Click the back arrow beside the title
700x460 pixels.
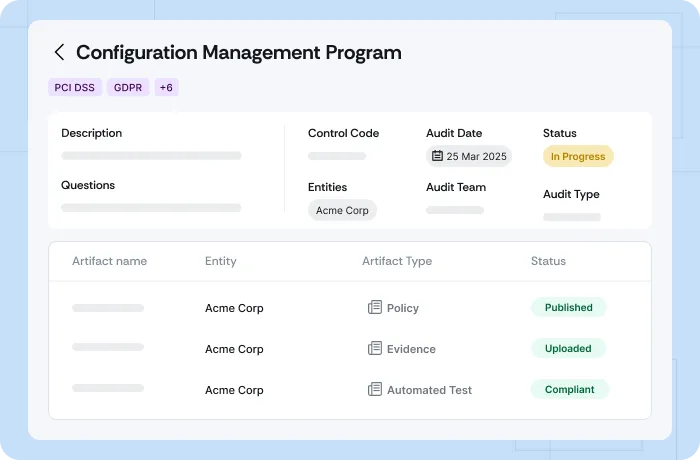click(x=59, y=53)
